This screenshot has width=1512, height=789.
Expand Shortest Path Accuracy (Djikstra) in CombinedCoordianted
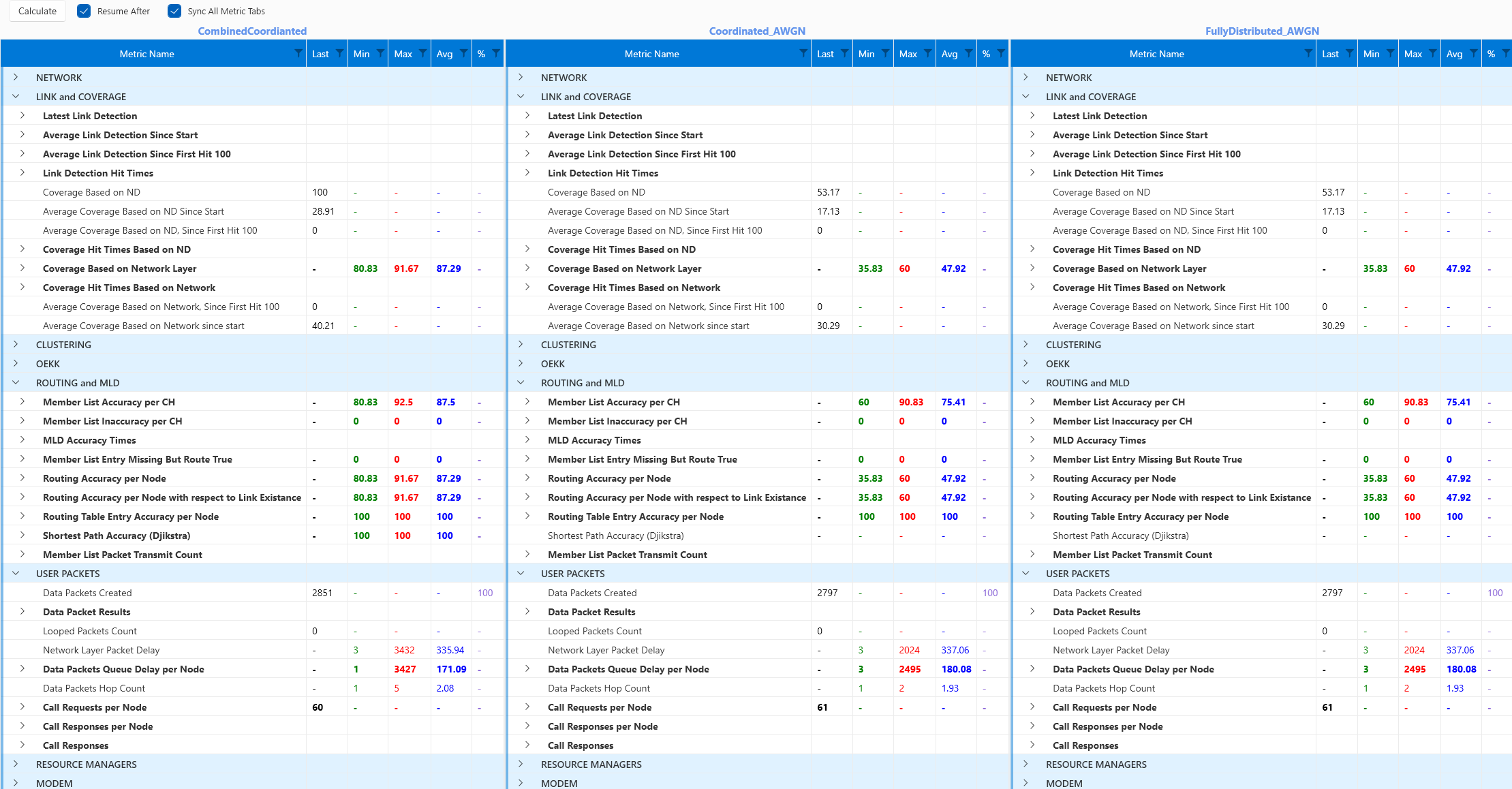pyautogui.click(x=22, y=536)
